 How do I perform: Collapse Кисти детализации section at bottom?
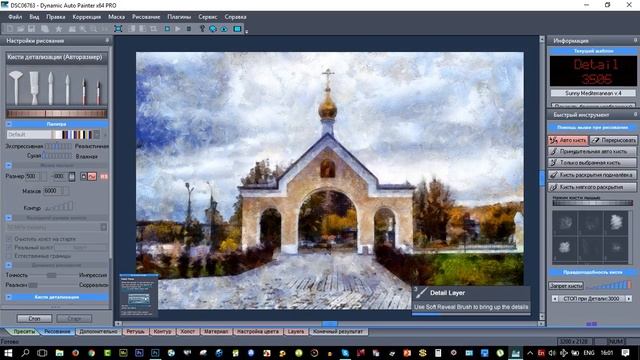tap(9, 297)
